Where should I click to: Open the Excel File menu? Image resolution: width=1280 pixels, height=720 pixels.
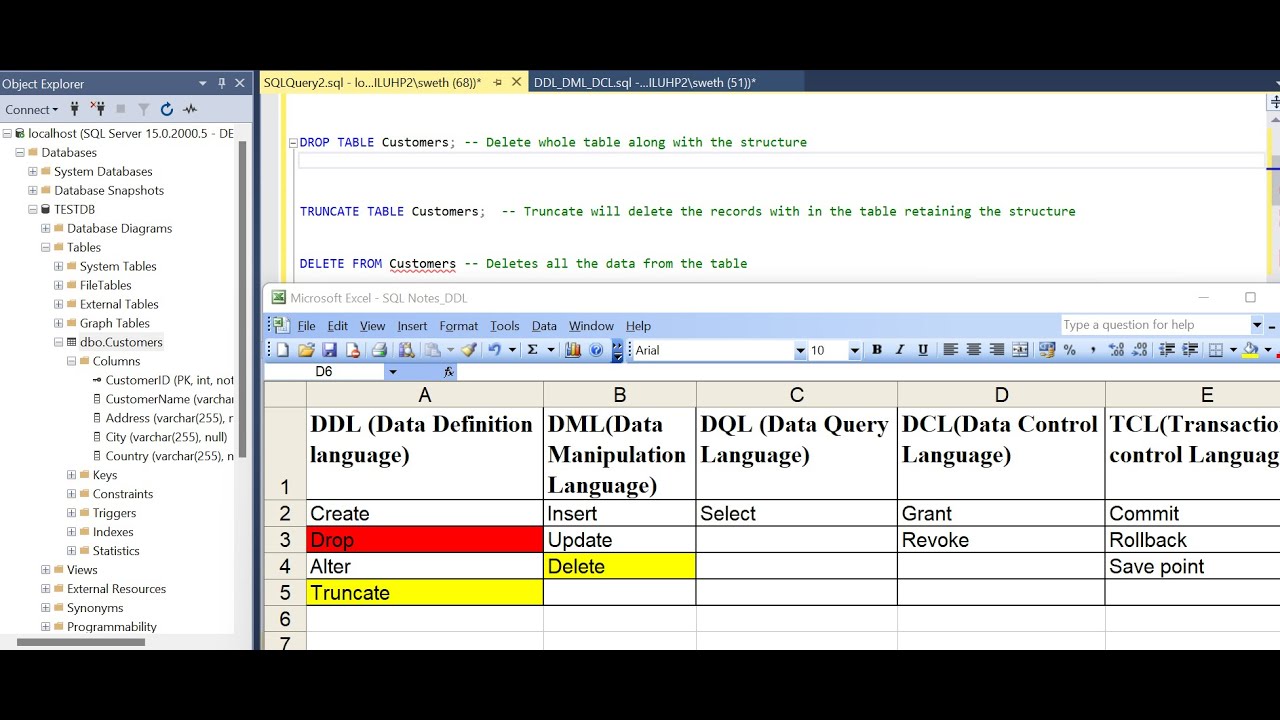pyautogui.click(x=306, y=326)
